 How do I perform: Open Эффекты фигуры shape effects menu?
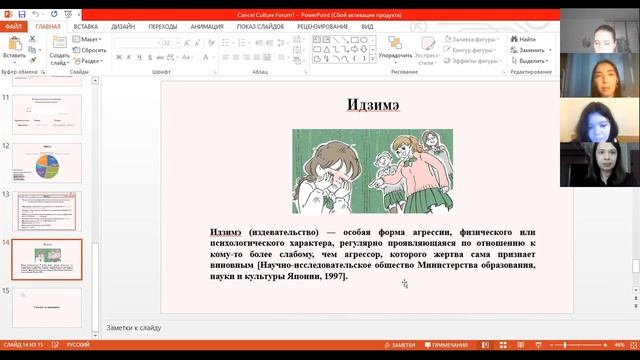coord(472,61)
